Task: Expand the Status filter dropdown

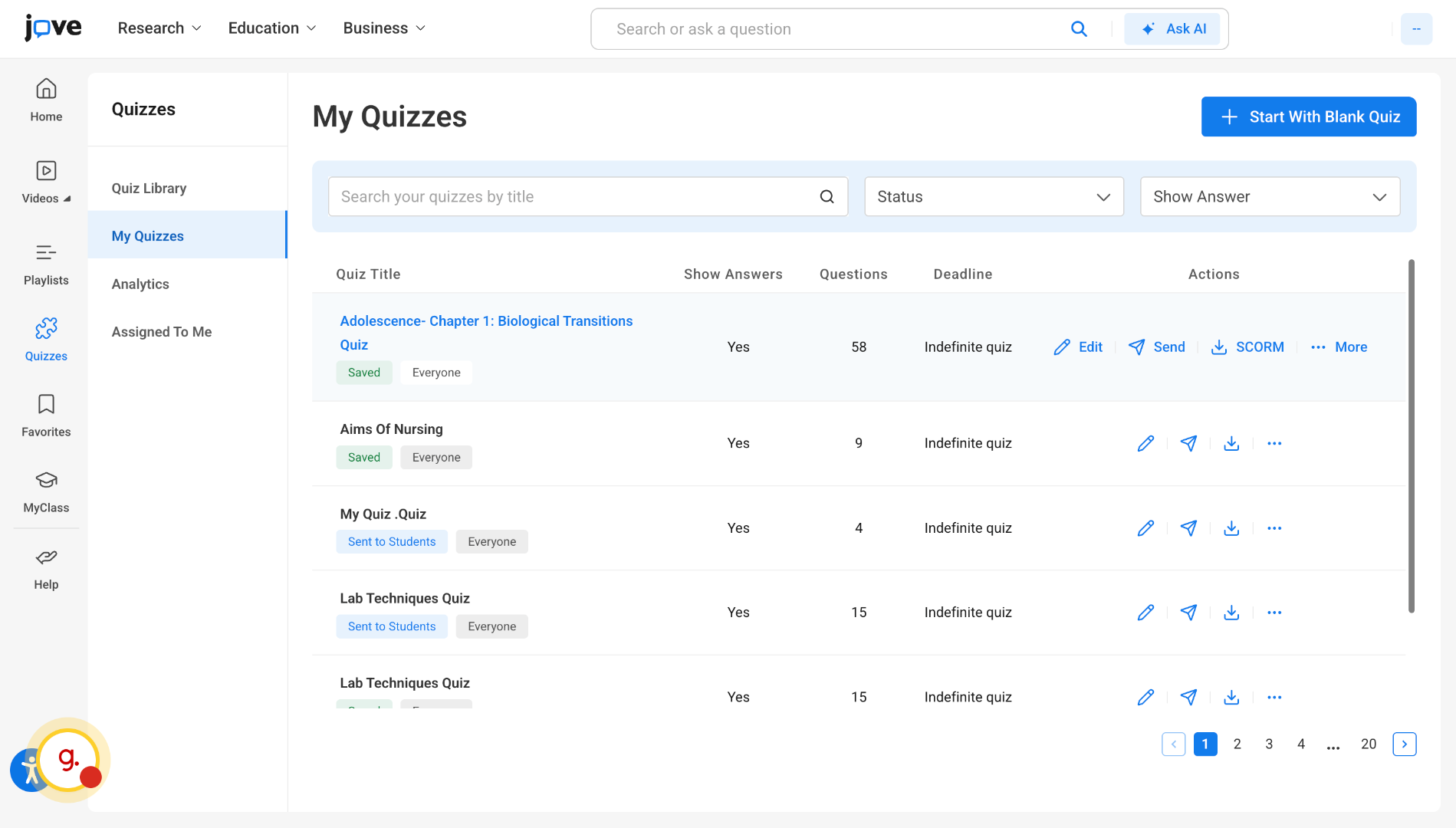Action: pyautogui.click(x=994, y=197)
